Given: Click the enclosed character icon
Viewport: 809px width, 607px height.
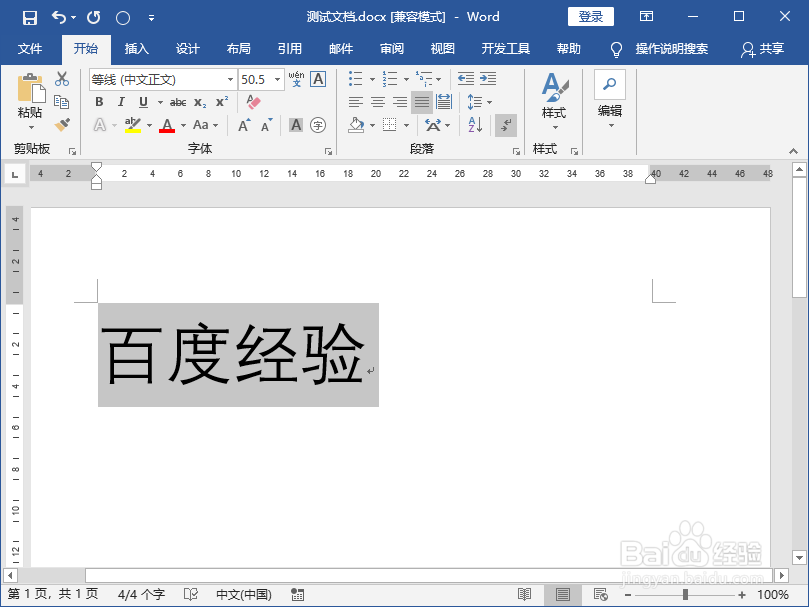Looking at the screenshot, I should [318, 125].
